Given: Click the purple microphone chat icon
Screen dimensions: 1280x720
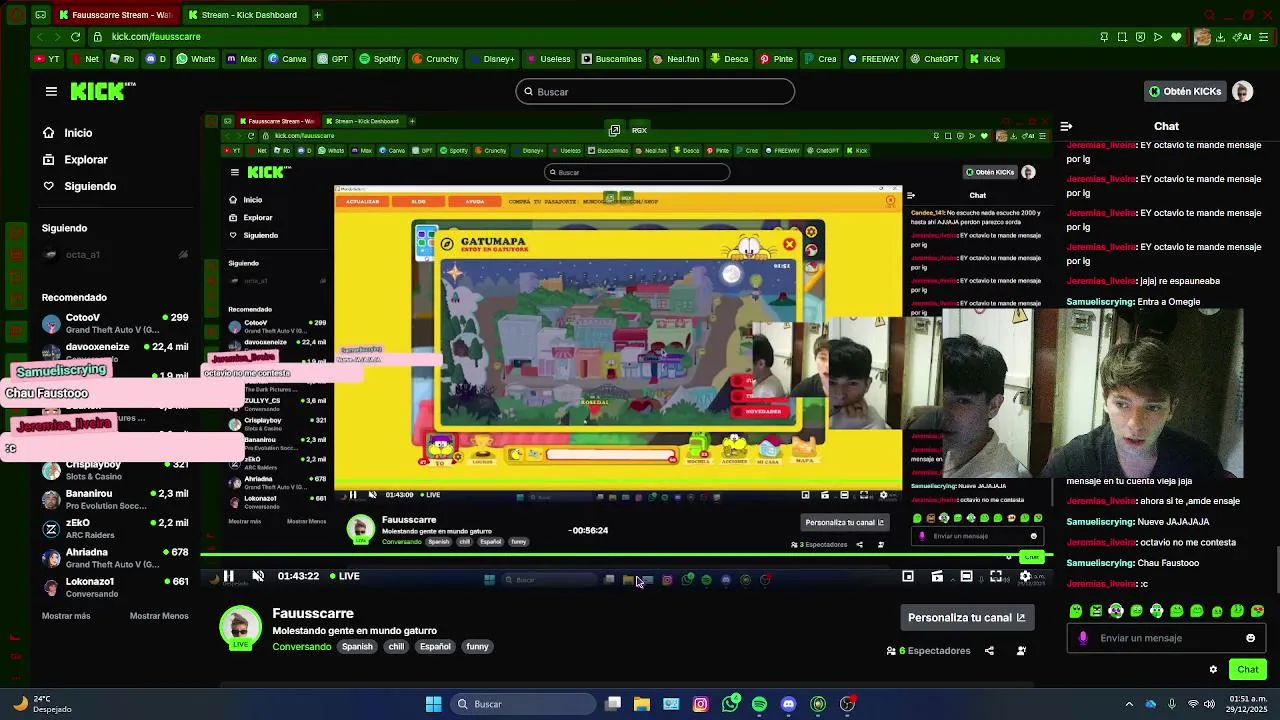Looking at the screenshot, I should 1083,638.
